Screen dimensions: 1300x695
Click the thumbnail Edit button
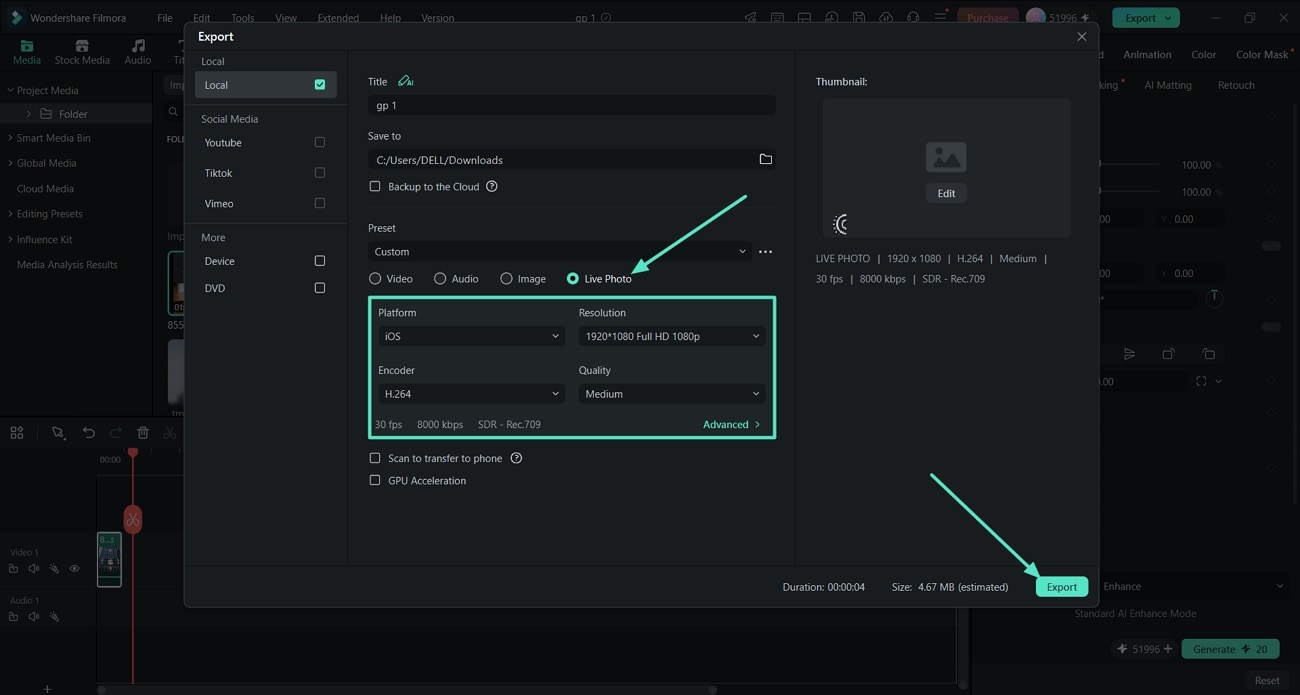pyautogui.click(x=946, y=193)
